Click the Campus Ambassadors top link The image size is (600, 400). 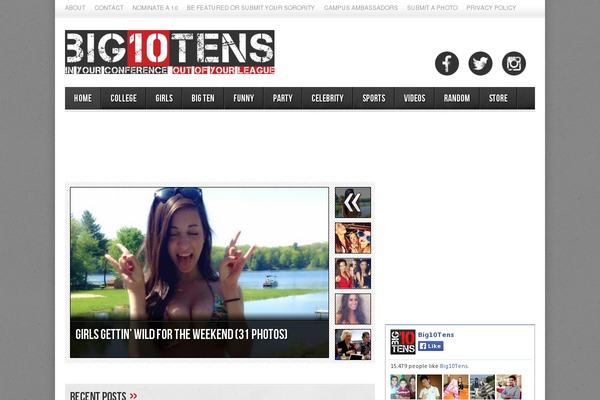point(360,8)
